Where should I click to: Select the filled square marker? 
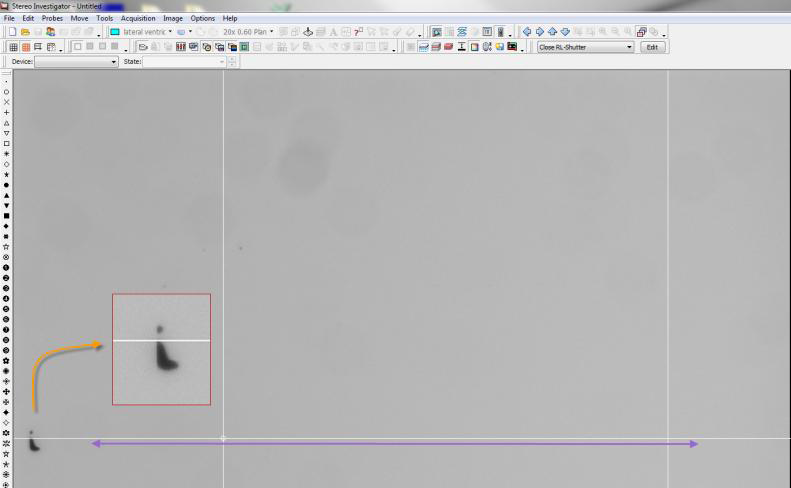click(x=7, y=215)
